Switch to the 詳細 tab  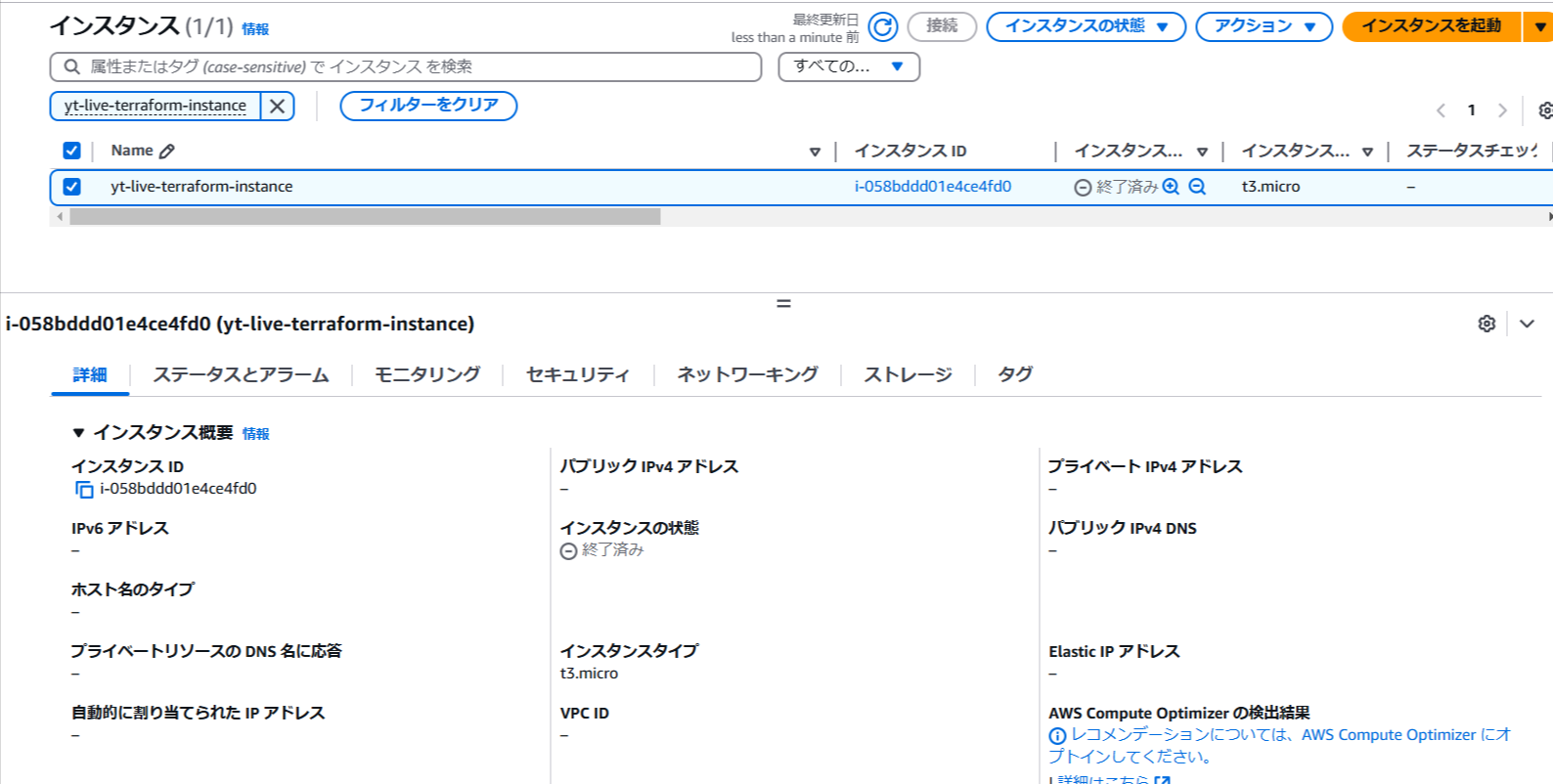tap(90, 375)
